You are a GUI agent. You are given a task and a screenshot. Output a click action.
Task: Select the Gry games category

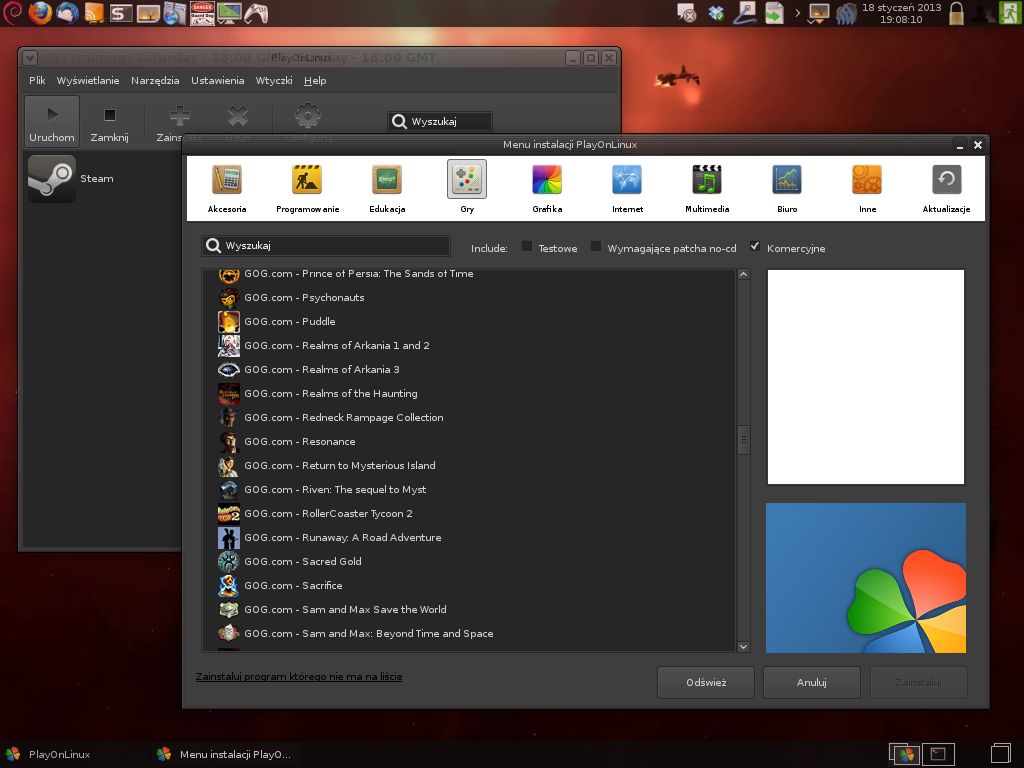coord(467,188)
